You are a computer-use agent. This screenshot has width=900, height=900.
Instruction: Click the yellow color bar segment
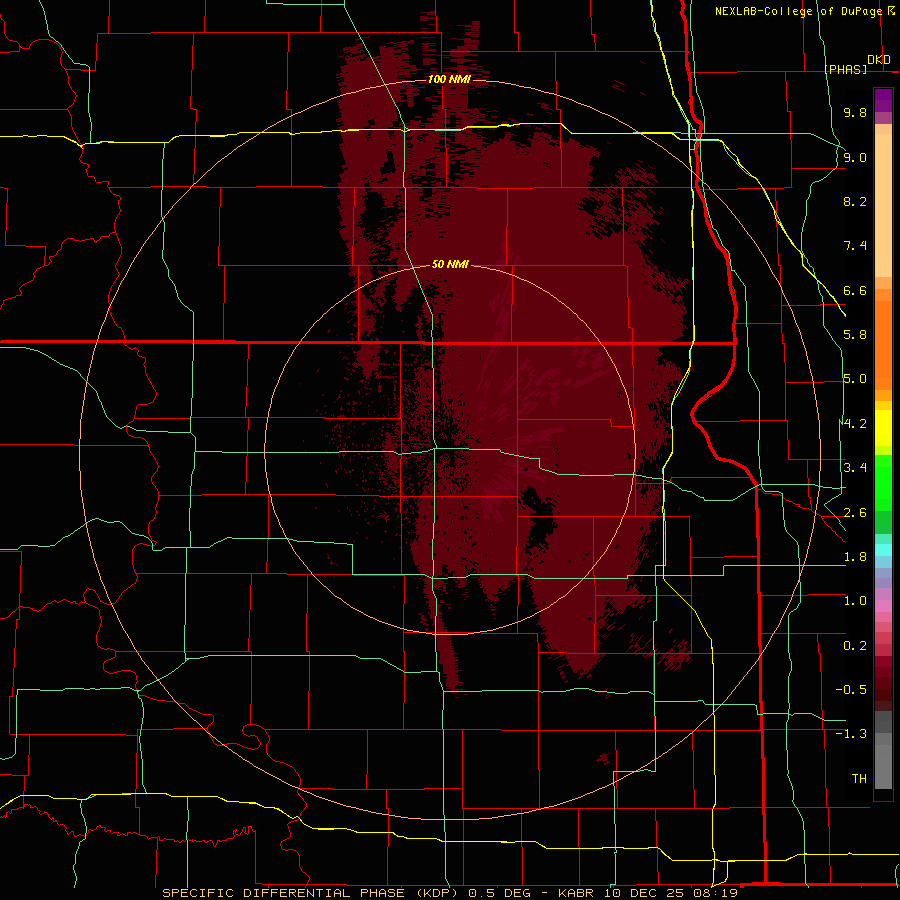pos(883,428)
